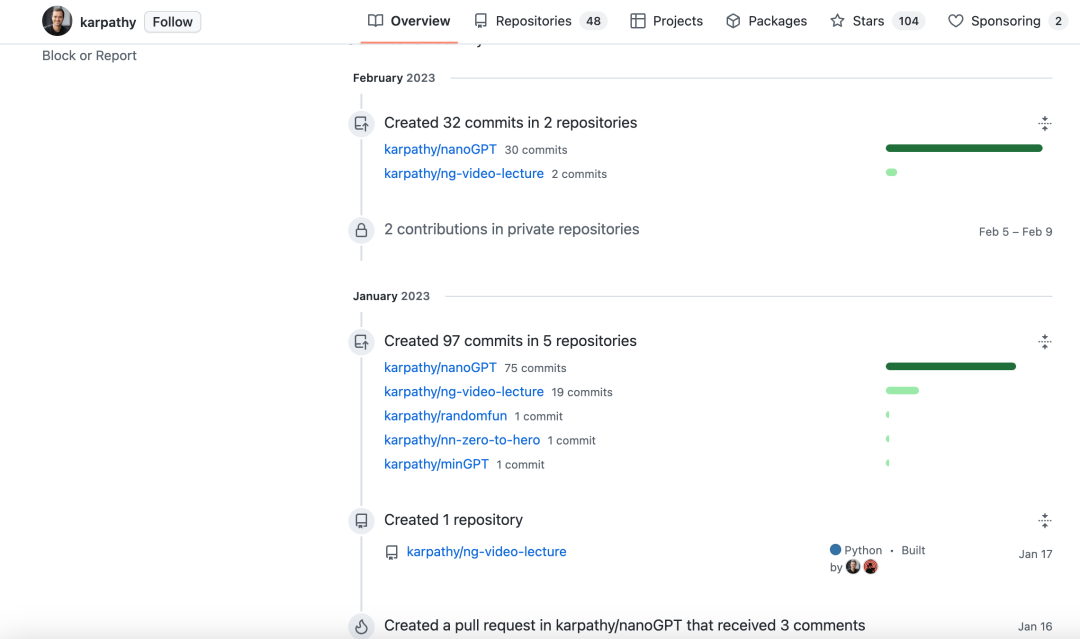Open the Sponsoring tab

click(1007, 21)
